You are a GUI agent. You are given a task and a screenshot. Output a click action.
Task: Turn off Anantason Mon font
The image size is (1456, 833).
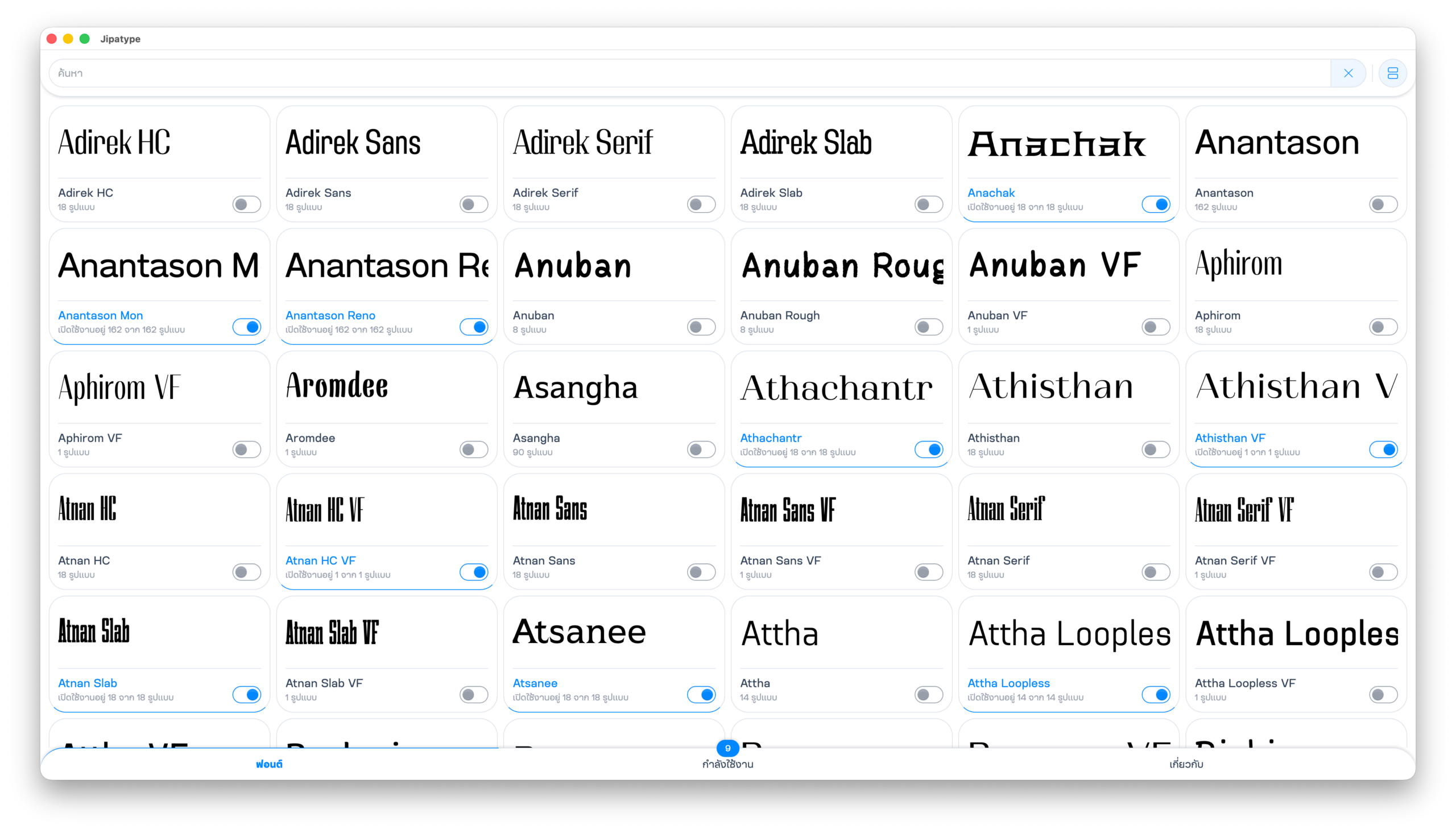[246, 327]
